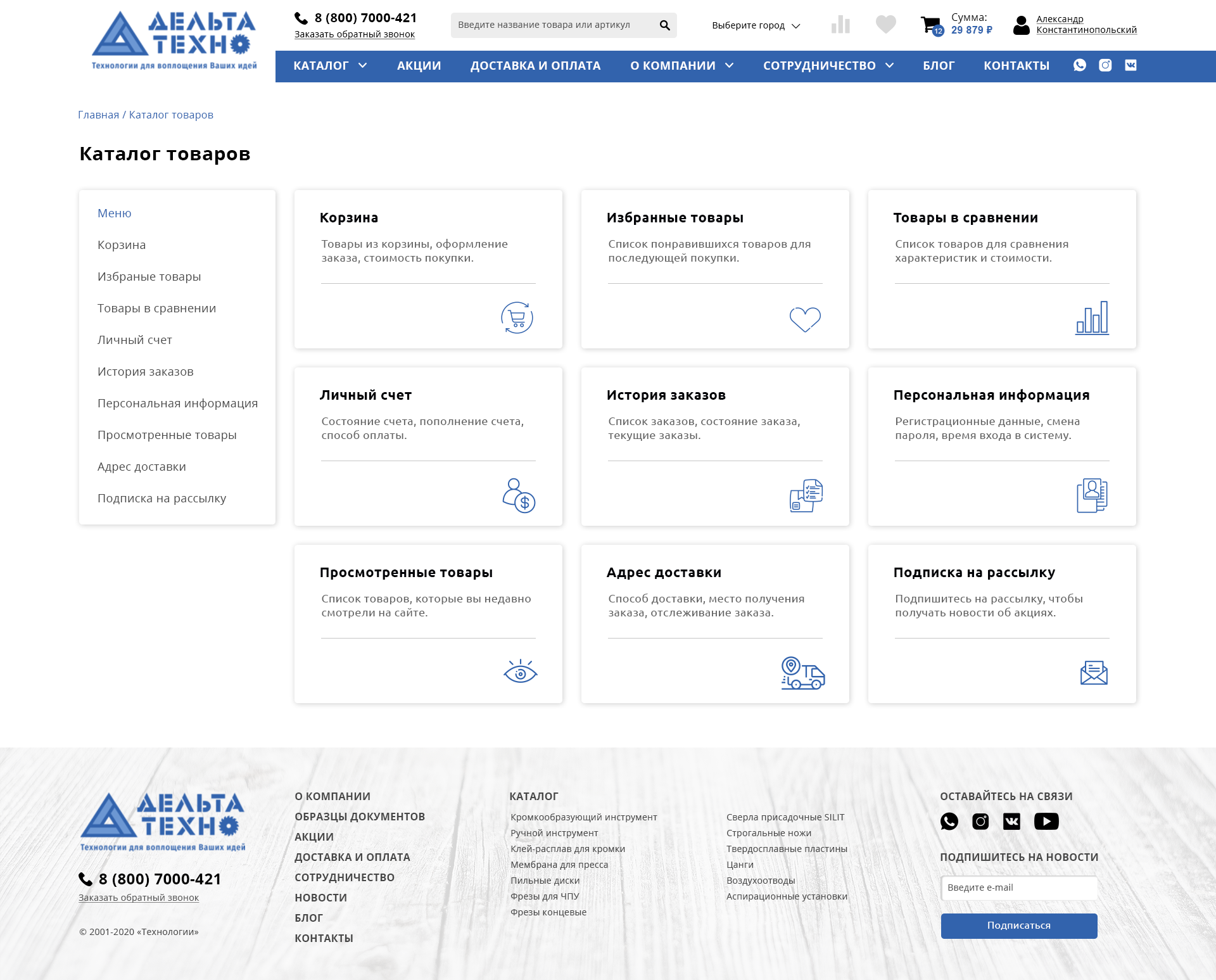1216x980 pixels.
Task: Click delivery truck icon in Адрес доставки card
Action: pyautogui.click(x=803, y=673)
